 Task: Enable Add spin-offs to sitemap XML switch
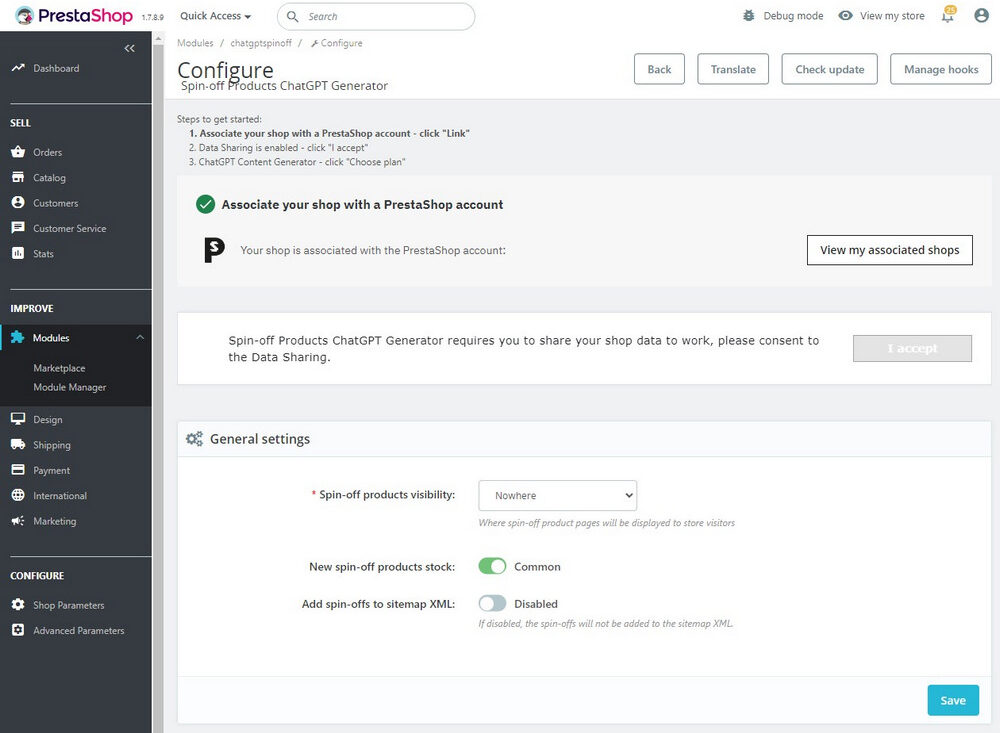(492, 603)
